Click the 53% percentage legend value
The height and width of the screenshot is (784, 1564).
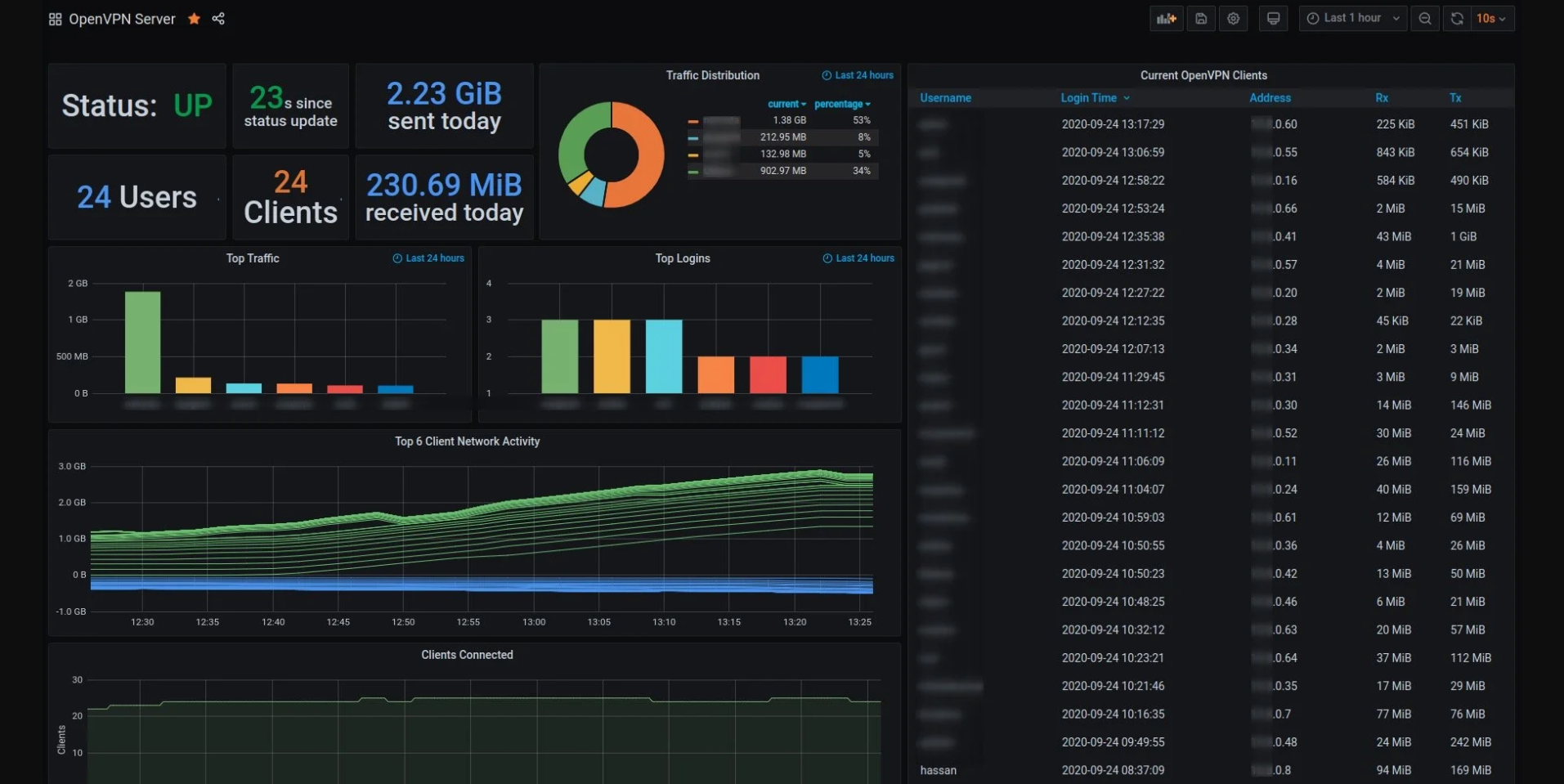[862, 120]
